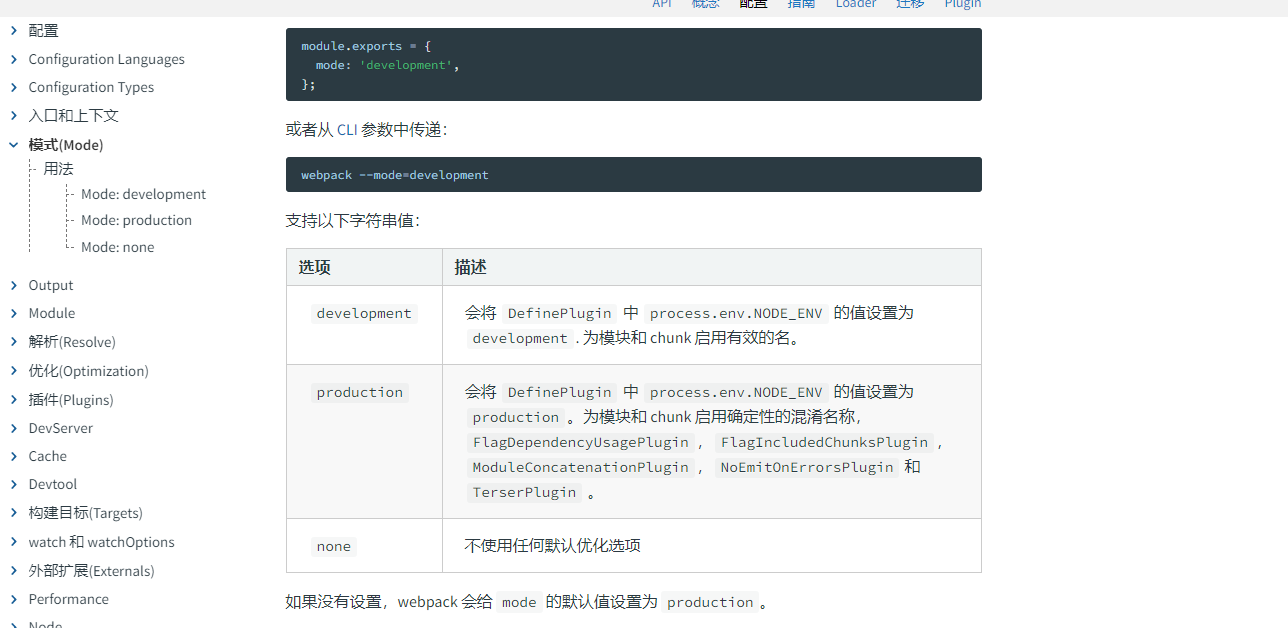Go to Mode: development sub-item
Screen dimensions: 1288x628
(x=143, y=194)
